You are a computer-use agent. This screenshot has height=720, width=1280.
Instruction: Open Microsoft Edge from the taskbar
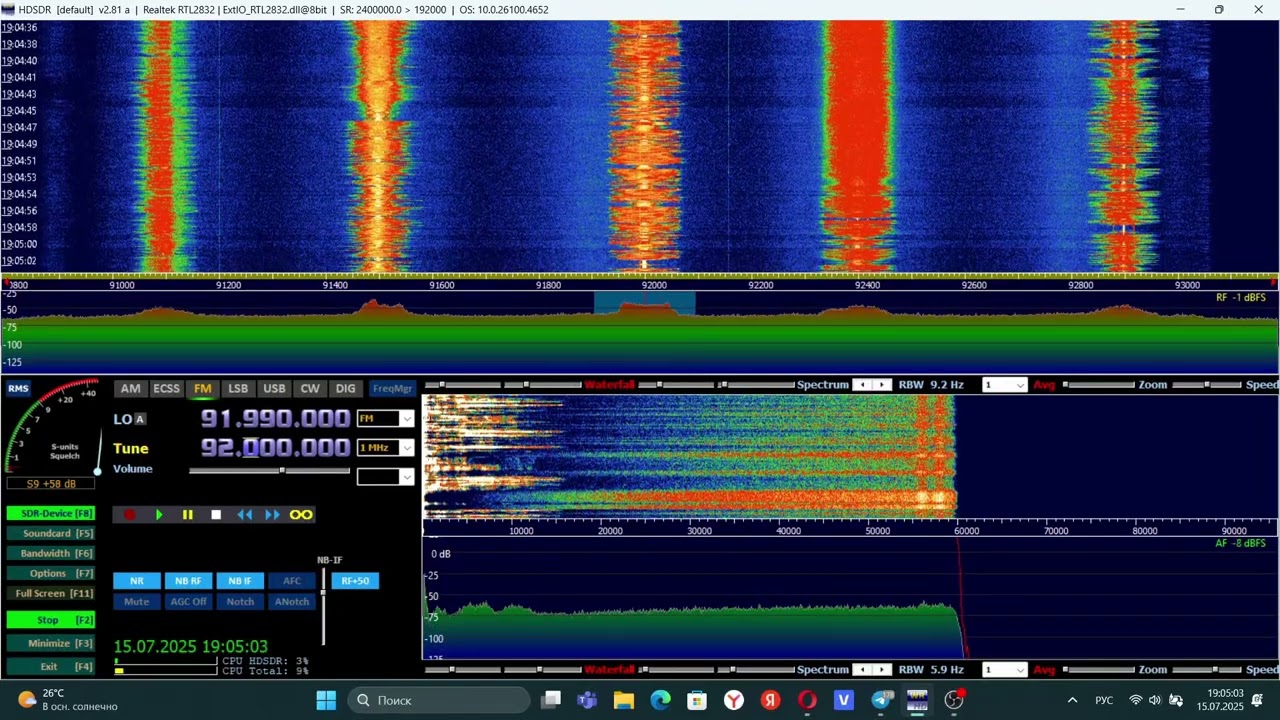661,700
